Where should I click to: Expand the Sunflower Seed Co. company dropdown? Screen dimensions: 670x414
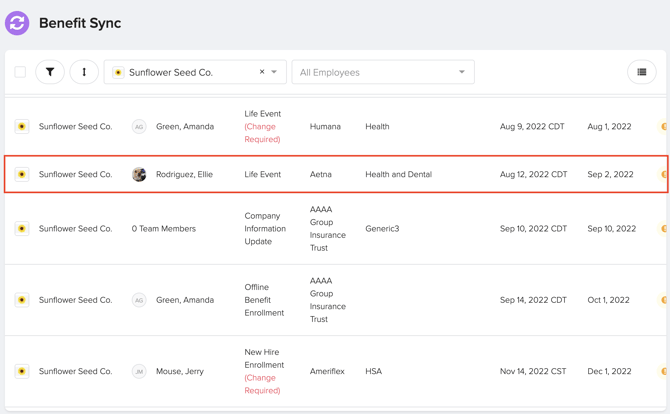point(275,72)
